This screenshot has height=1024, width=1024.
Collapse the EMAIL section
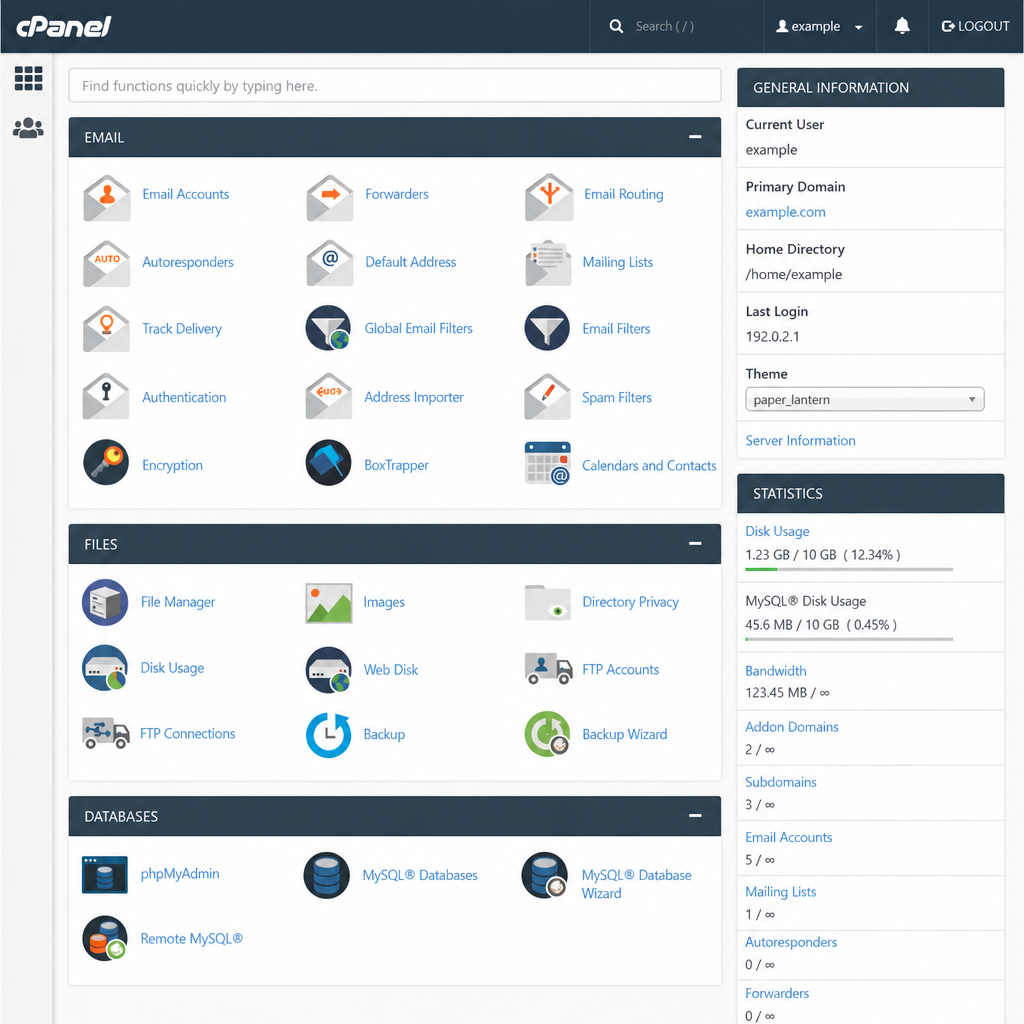pyautogui.click(x=695, y=136)
